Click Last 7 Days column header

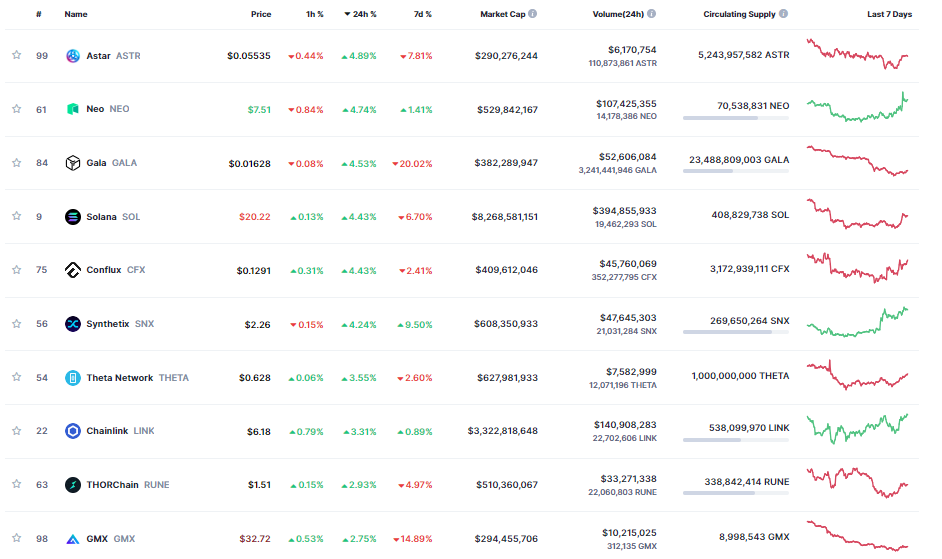pos(889,14)
